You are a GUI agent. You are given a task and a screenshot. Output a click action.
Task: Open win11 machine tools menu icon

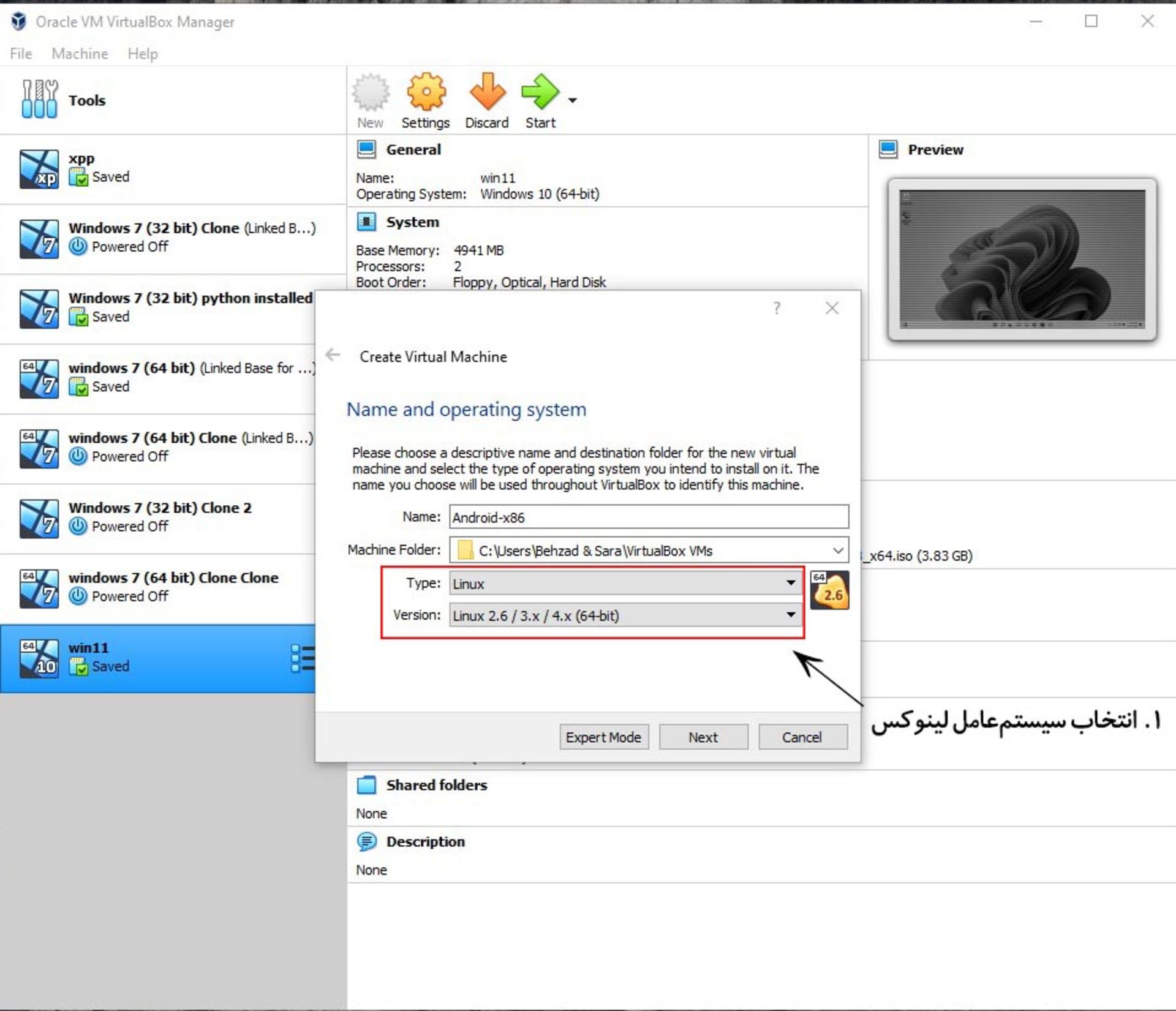303,658
